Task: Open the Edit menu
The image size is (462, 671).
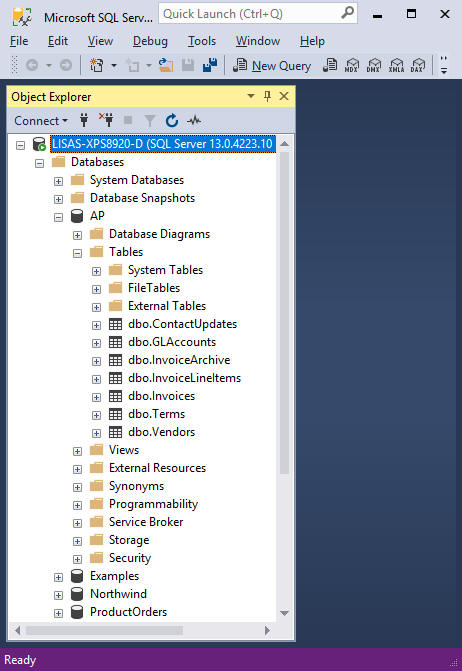Action: 58,41
